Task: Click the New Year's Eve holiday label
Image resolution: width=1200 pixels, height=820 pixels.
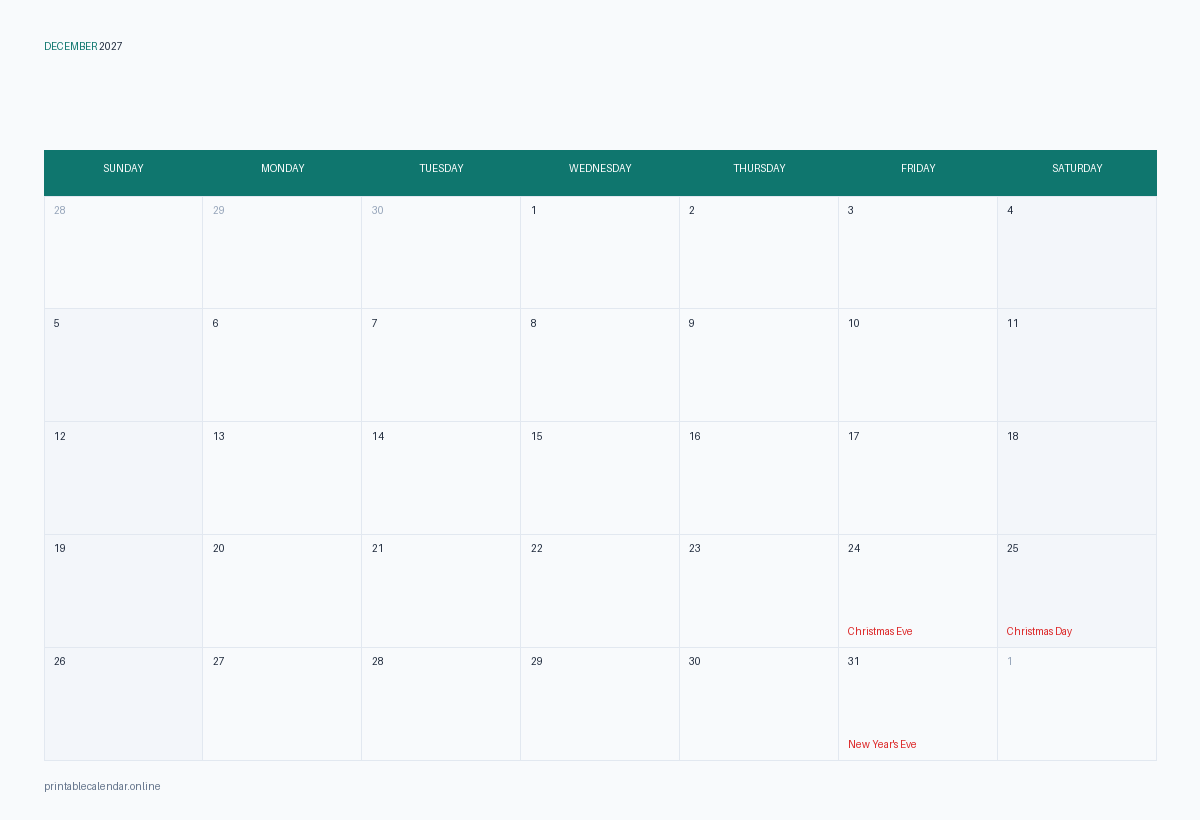Action: [882, 744]
